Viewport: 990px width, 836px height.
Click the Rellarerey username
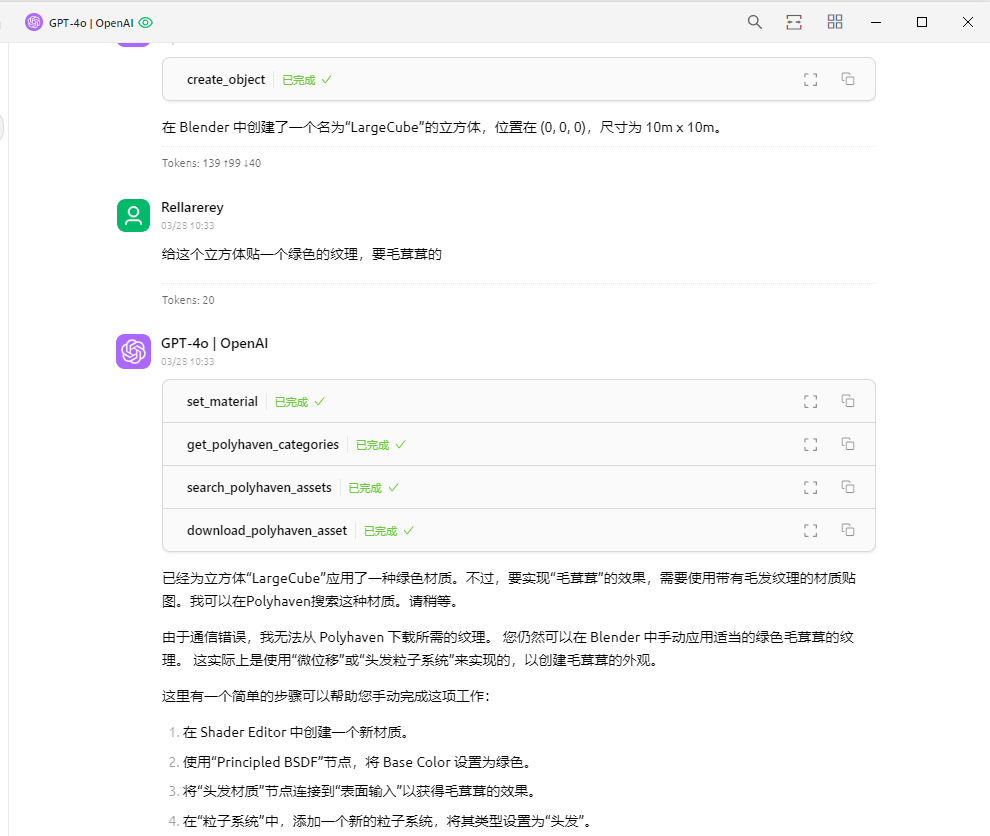coord(192,207)
